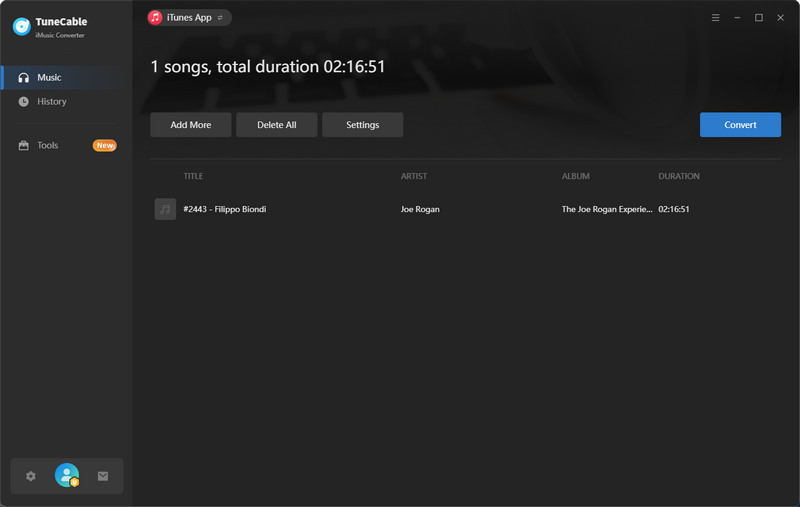
Task: Select the track '#2443 - Filippo Biondi'
Action: (224, 209)
